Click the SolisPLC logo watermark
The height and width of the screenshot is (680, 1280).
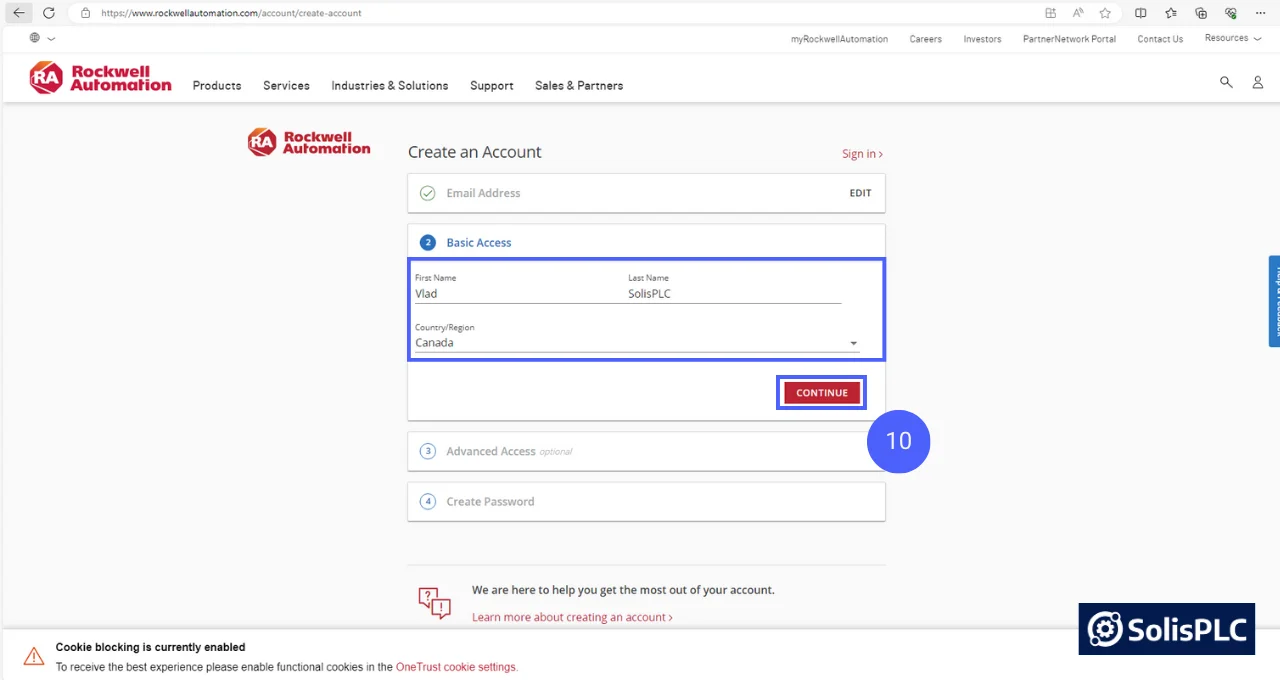click(1166, 629)
